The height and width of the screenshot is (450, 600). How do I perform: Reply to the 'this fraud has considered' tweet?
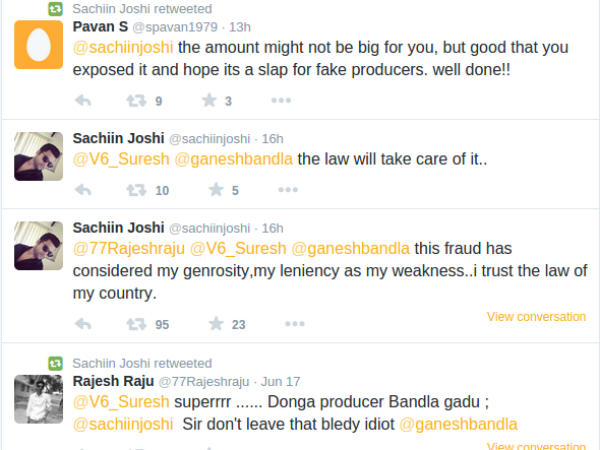(x=84, y=324)
